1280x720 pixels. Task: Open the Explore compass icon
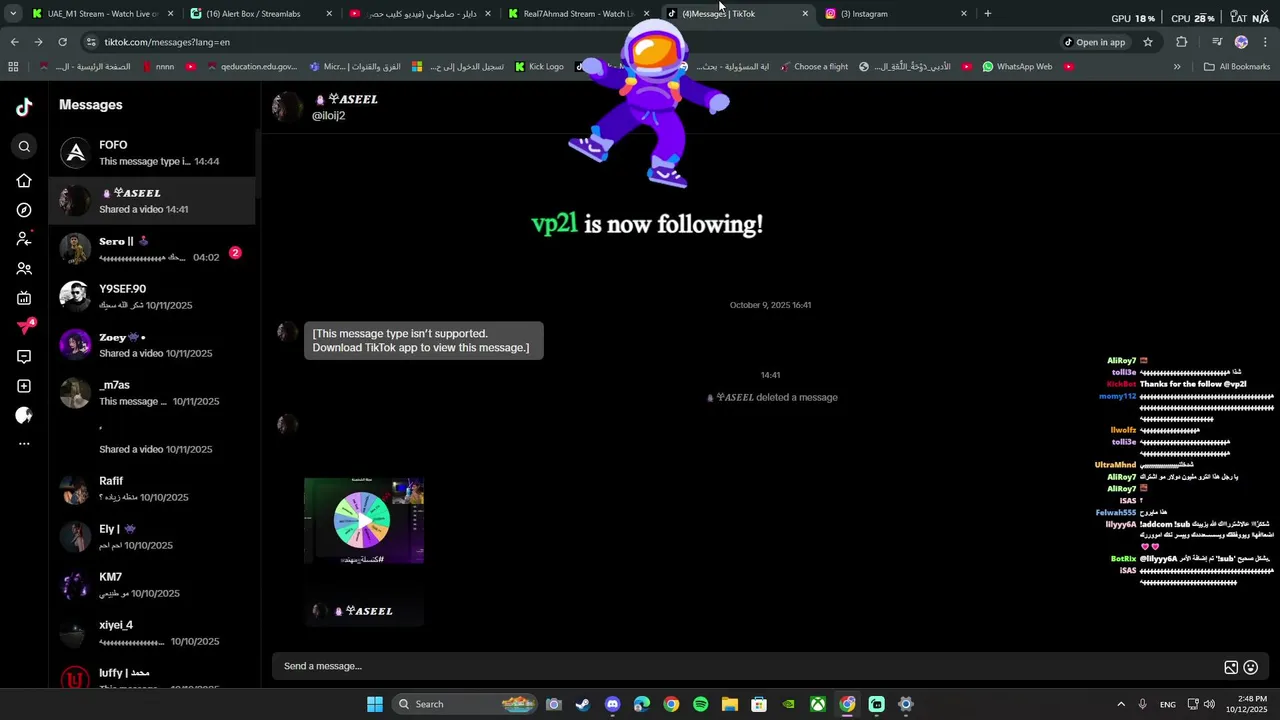tap(24, 210)
